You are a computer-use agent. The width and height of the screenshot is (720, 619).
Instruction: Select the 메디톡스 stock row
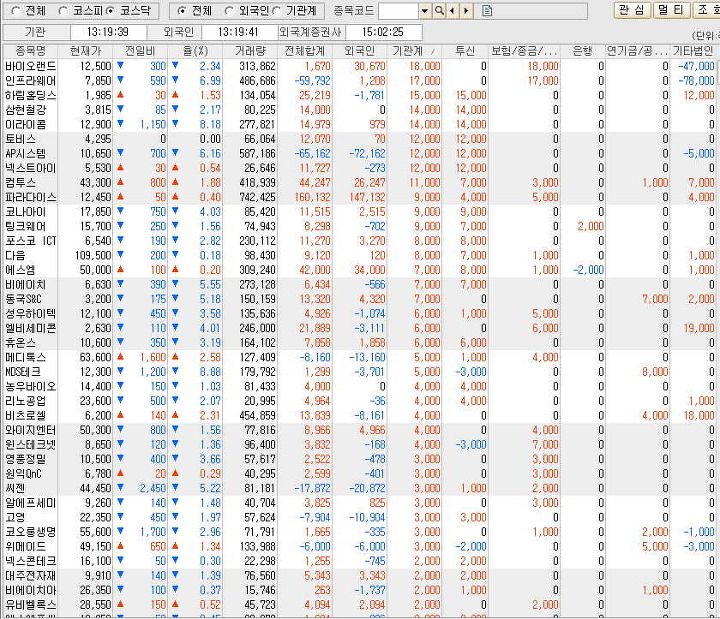click(x=360, y=357)
